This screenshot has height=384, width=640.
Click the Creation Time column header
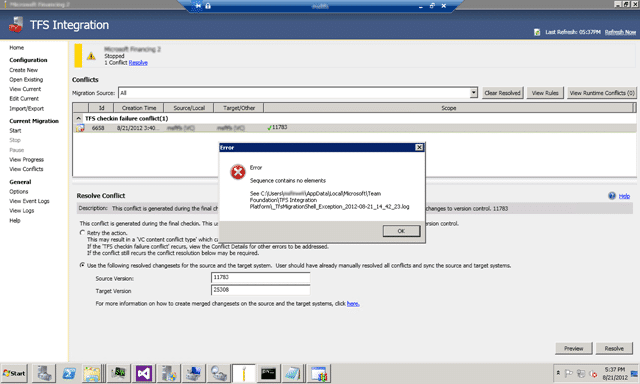(x=139, y=108)
